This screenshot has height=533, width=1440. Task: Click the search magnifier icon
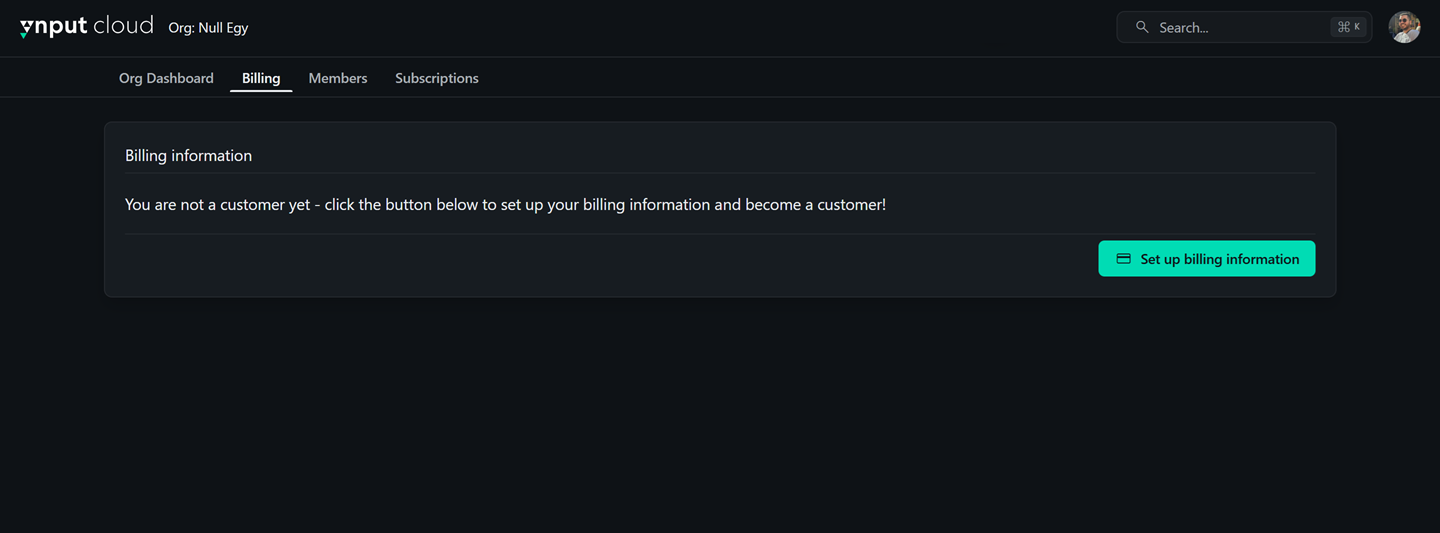(1142, 27)
